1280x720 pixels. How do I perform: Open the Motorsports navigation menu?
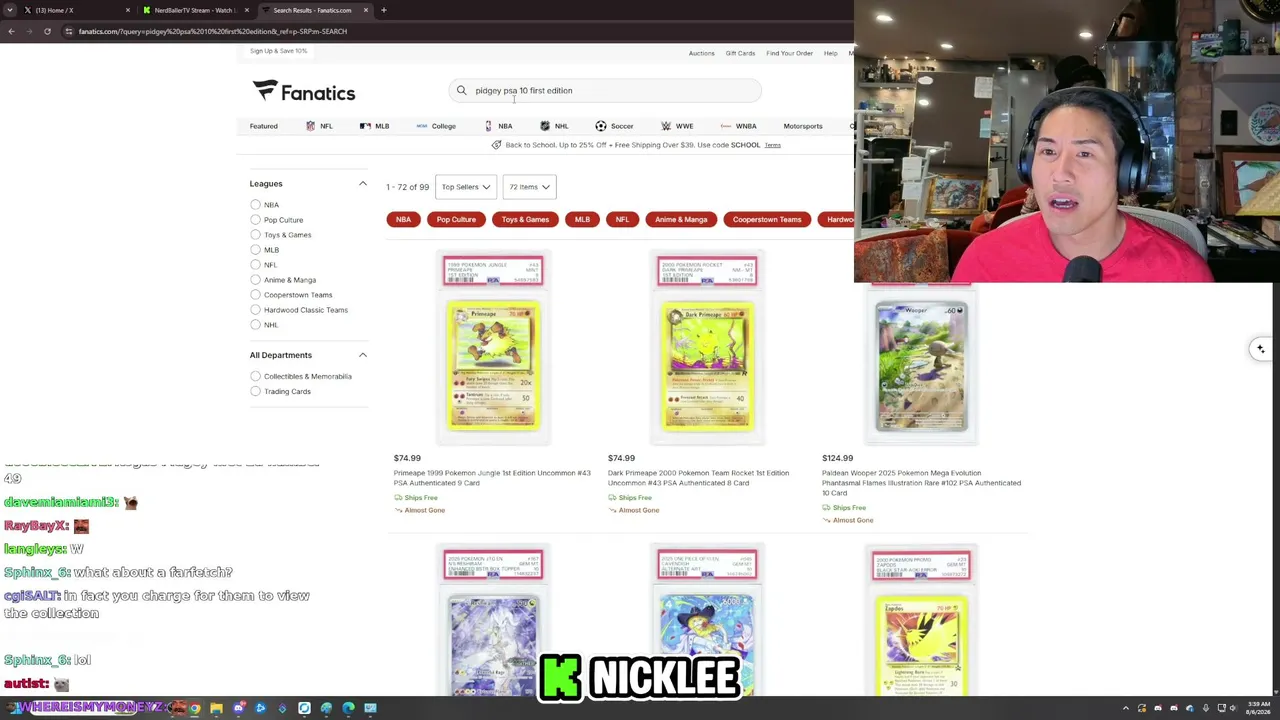(803, 126)
